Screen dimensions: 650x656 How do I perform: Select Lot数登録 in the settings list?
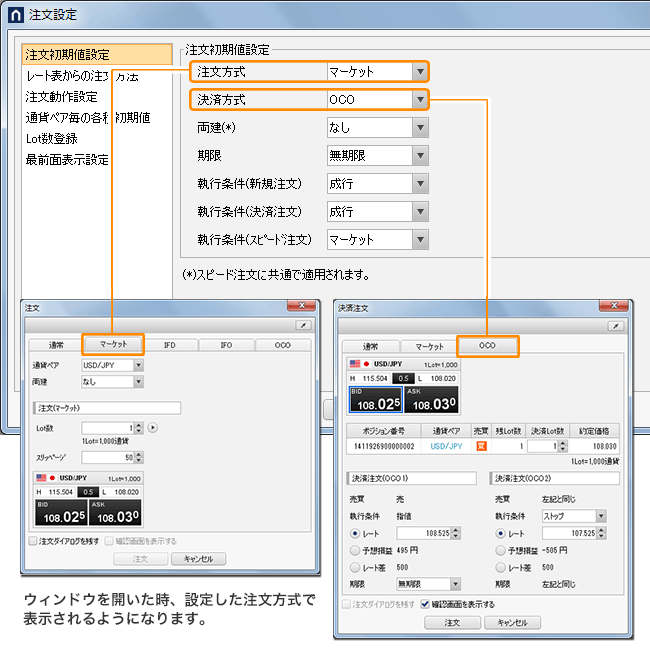tap(52, 138)
